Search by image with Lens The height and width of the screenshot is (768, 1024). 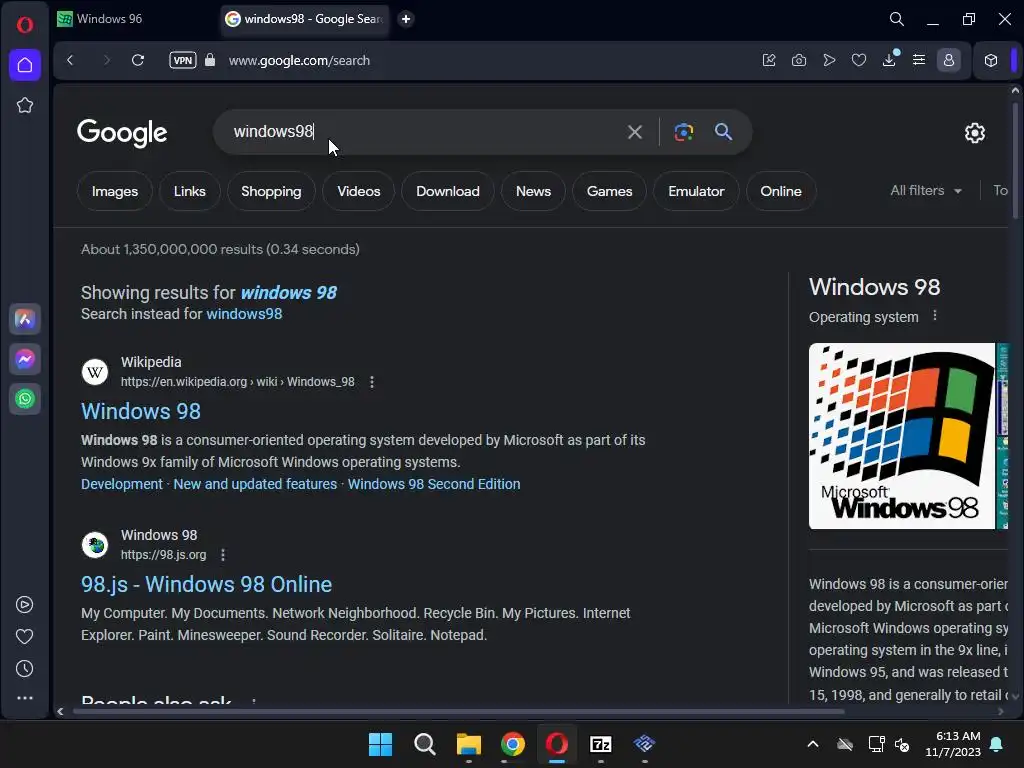point(684,132)
